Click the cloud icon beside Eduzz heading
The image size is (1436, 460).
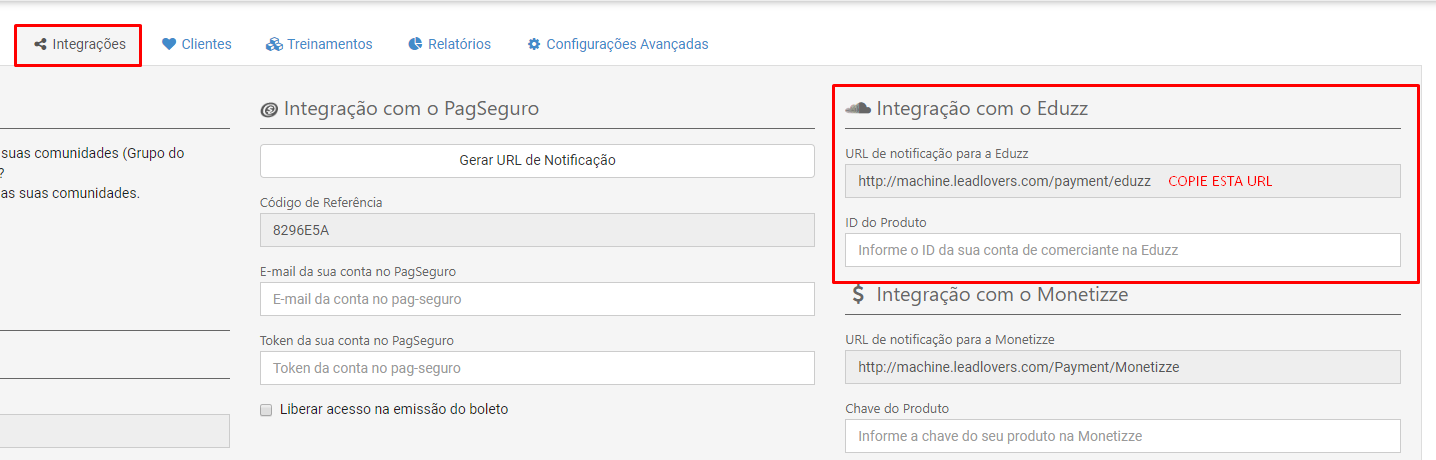click(858, 108)
